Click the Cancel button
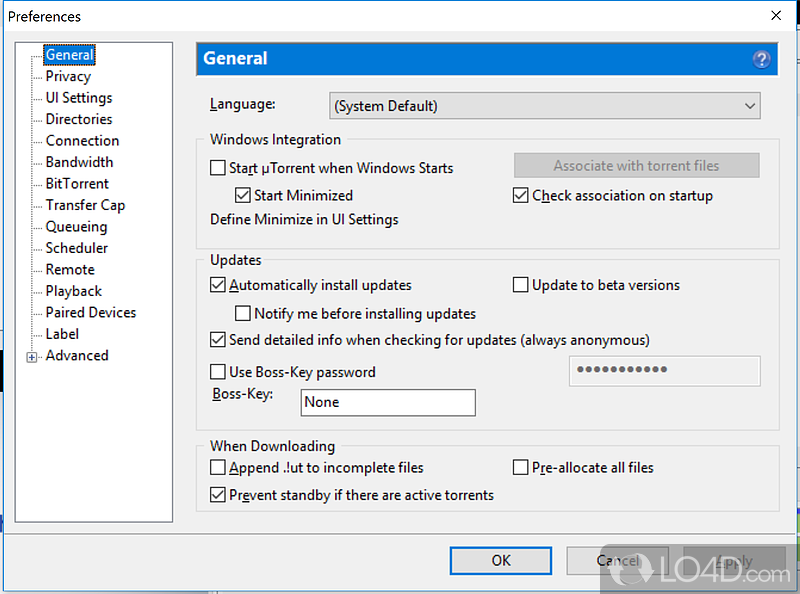The image size is (800, 594). tap(617, 561)
